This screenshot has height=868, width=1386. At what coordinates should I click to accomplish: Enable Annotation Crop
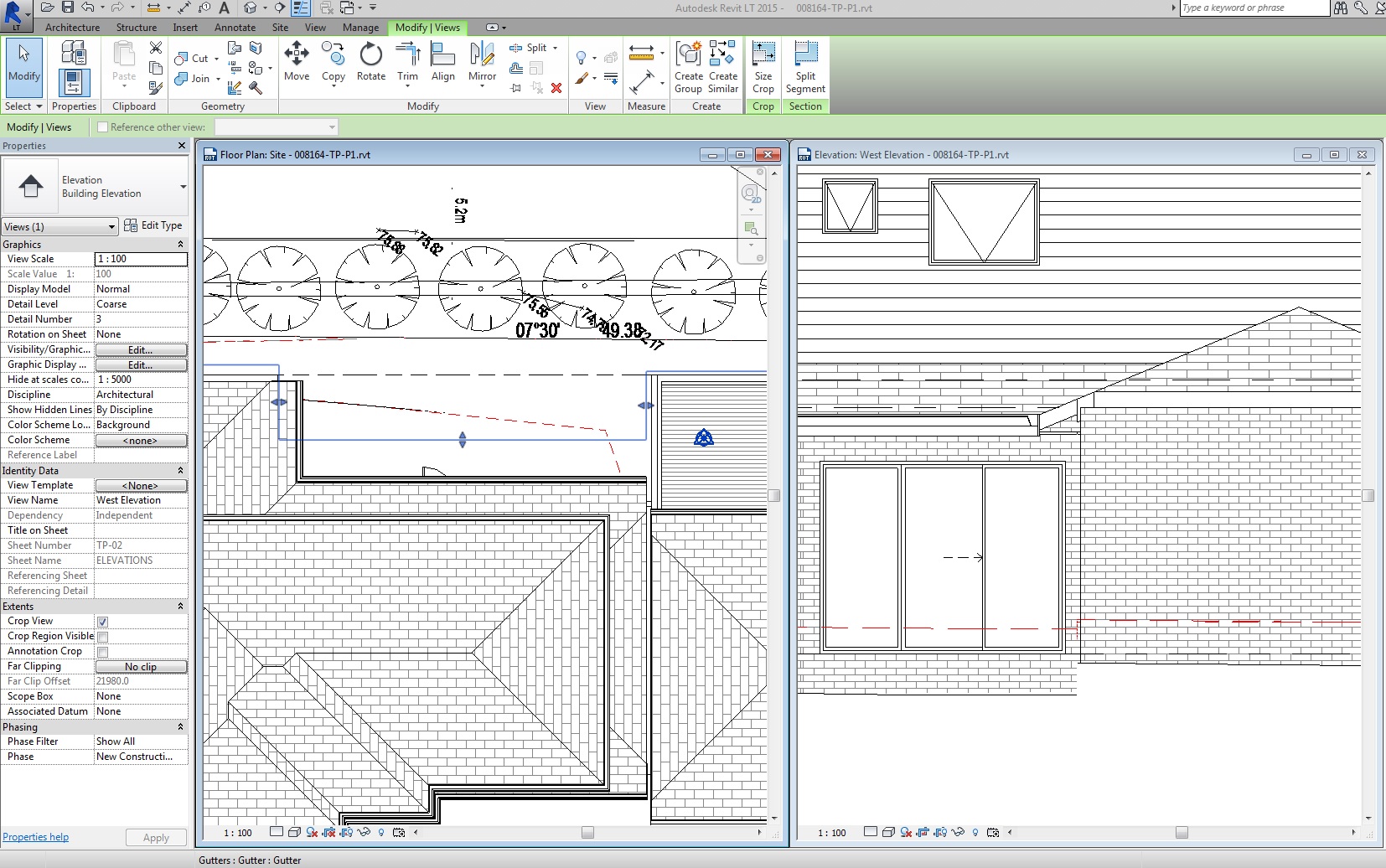pyautogui.click(x=102, y=651)
